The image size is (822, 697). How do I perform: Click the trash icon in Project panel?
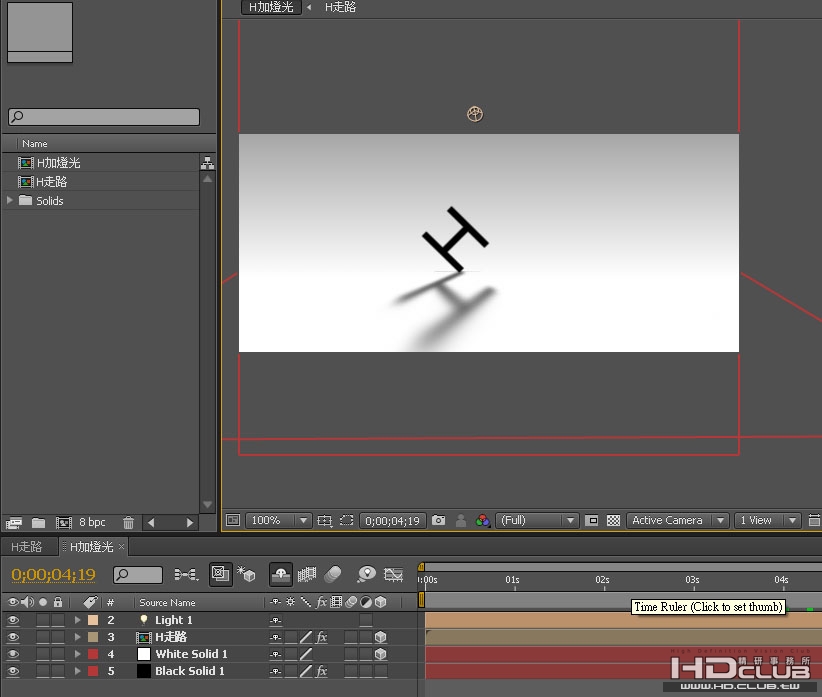point(128,522)
